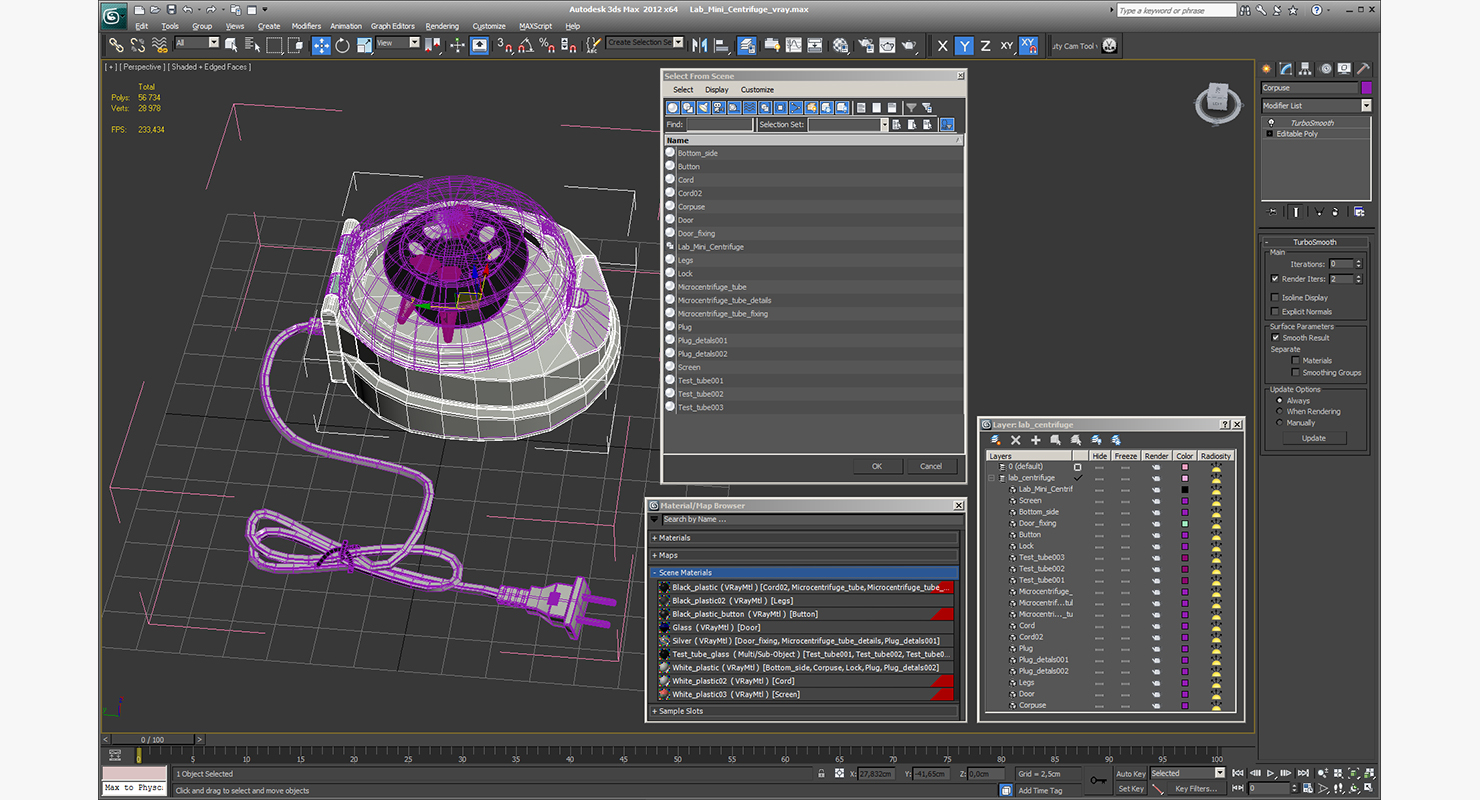The width and height of the screenshot is (1480, 800).
Task: Activate the Select and Rotate tool
Action: pyautogui.click(x=342, y=45)
